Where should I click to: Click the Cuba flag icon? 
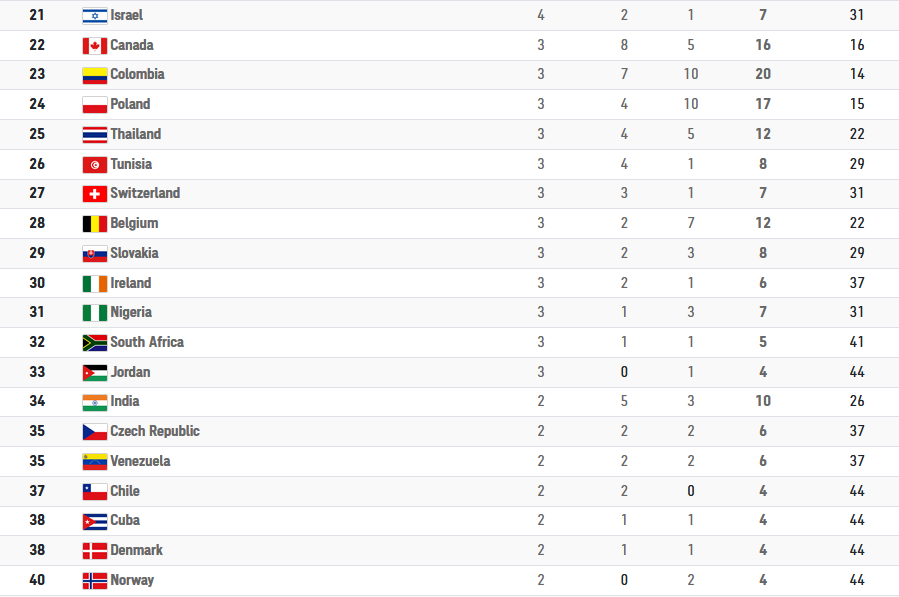coord(95,522)
